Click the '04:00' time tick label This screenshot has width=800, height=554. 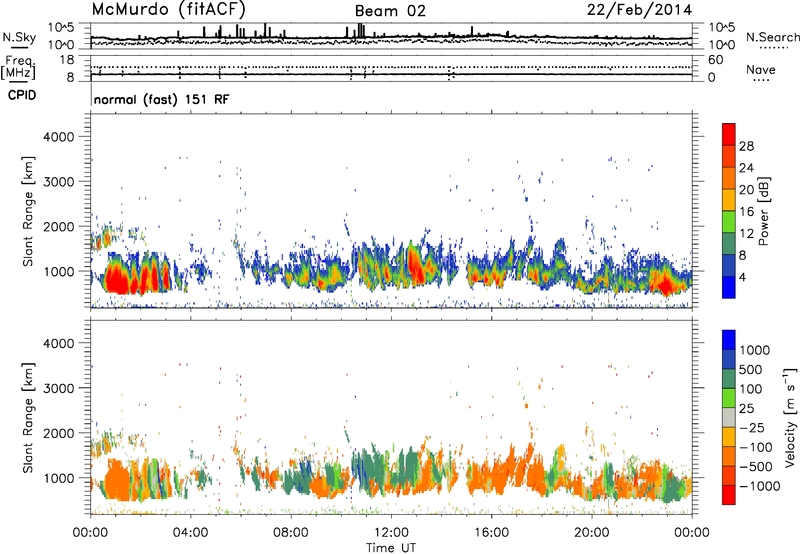pyautogui.click(x=190, y=533)
